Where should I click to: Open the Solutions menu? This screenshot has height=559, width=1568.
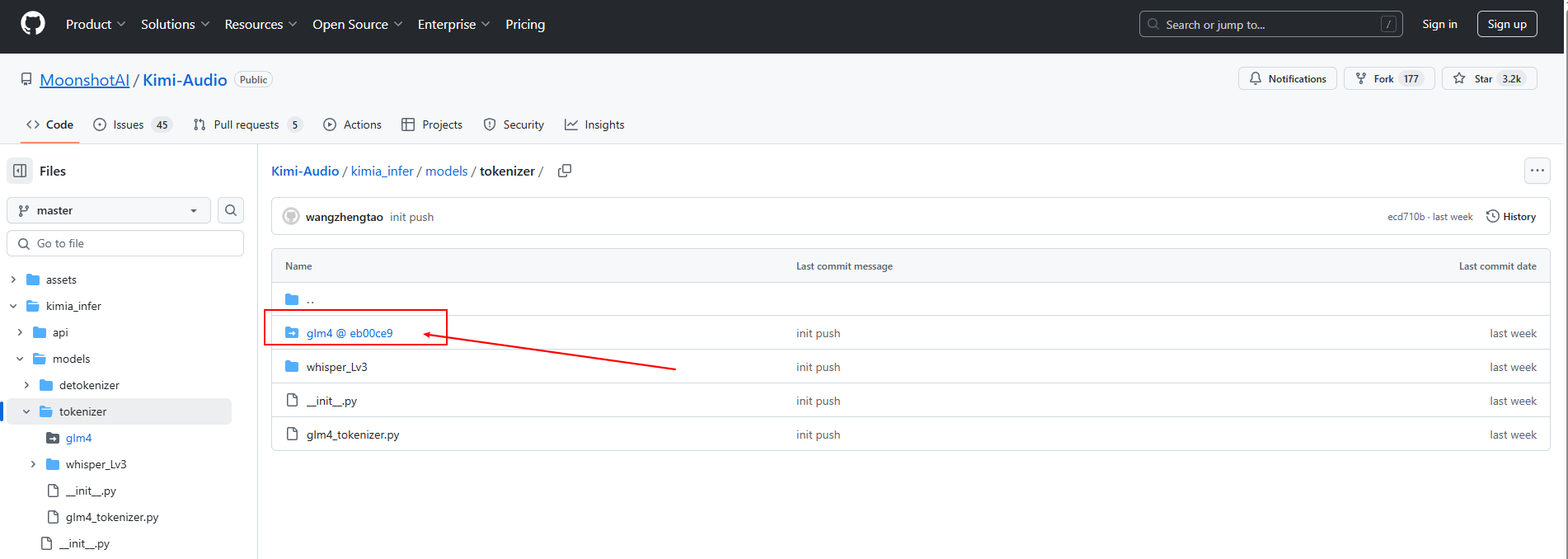point(175,25)
